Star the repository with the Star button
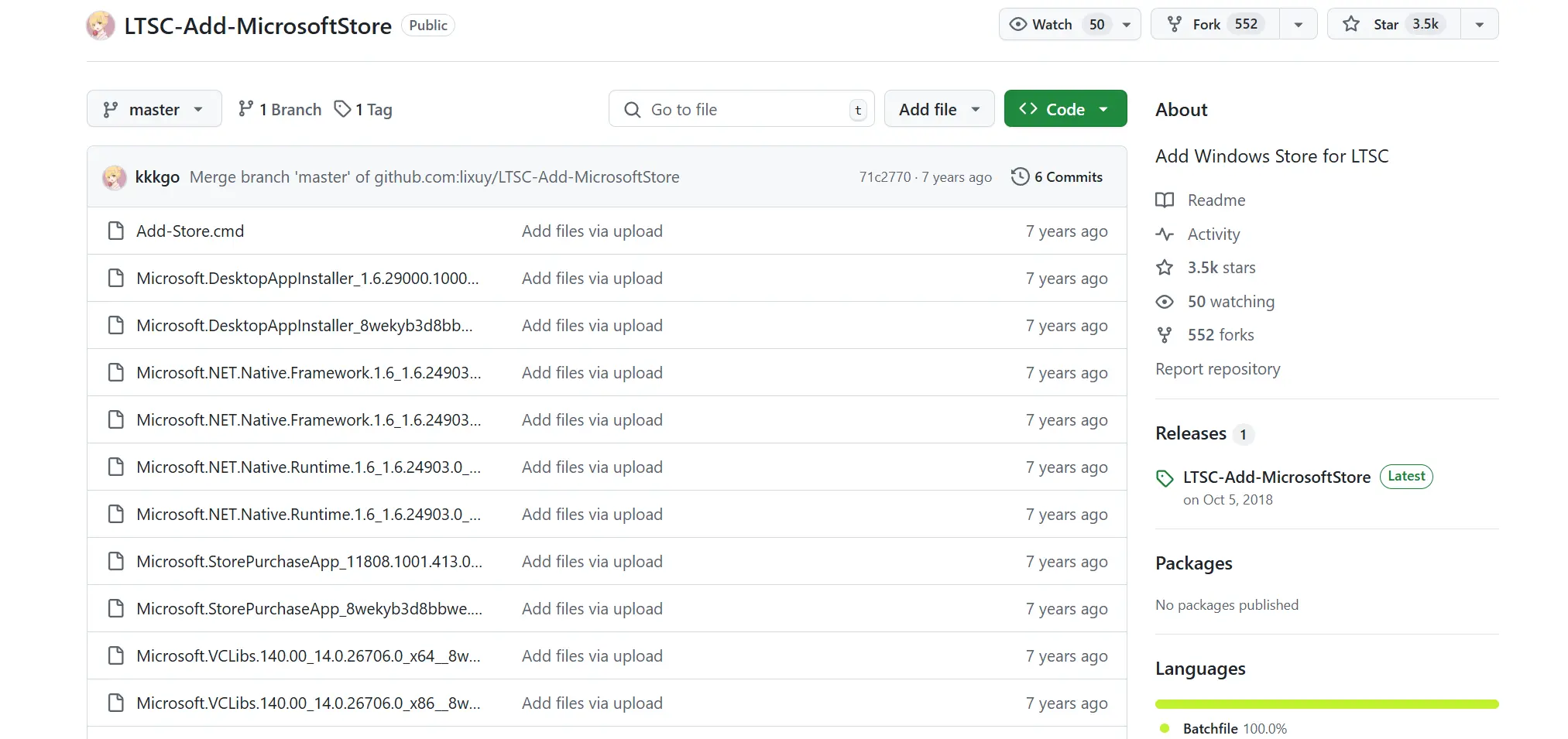1568x739 pixels. click(1394, 24)
